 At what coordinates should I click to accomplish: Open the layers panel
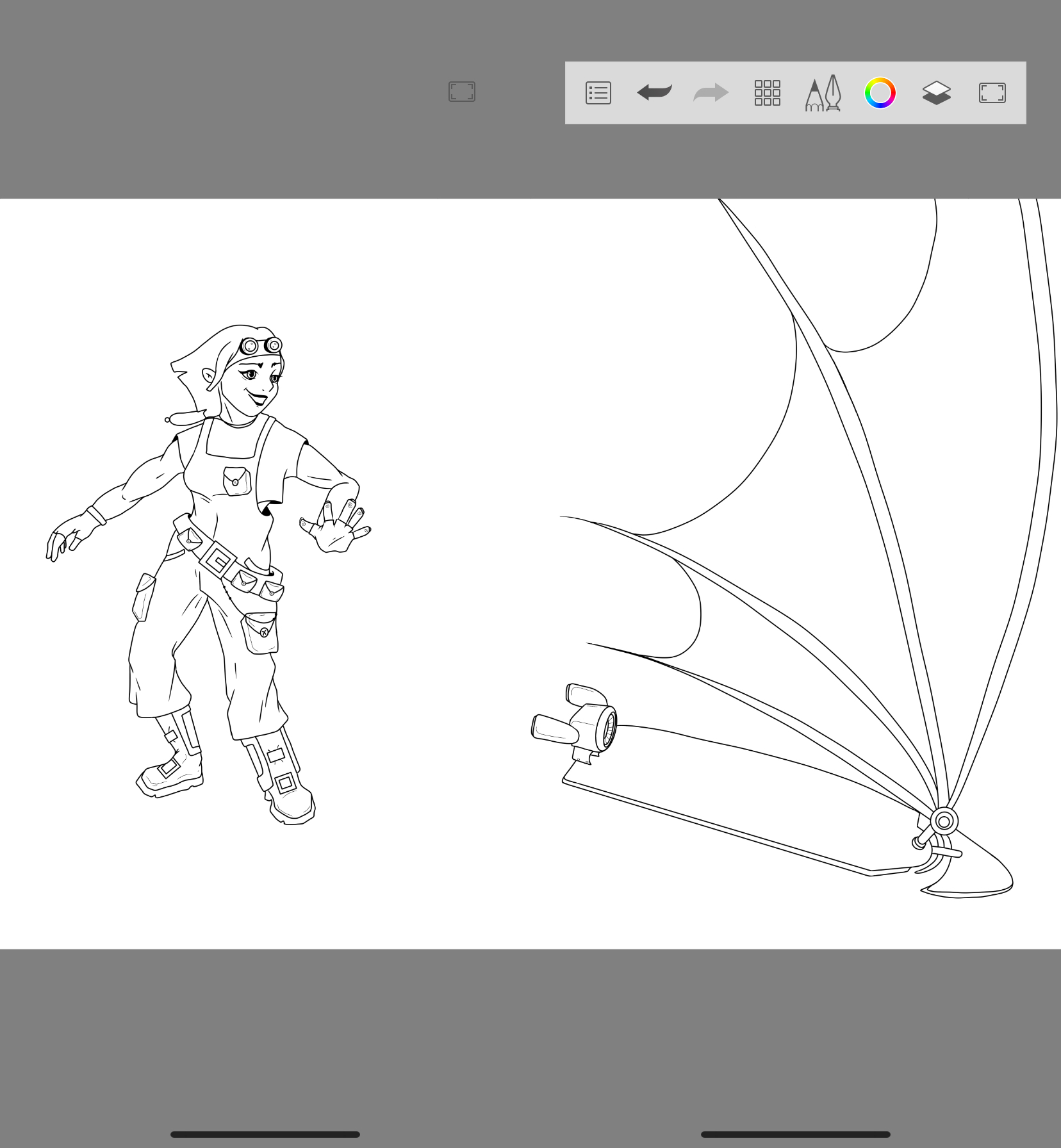936,93
